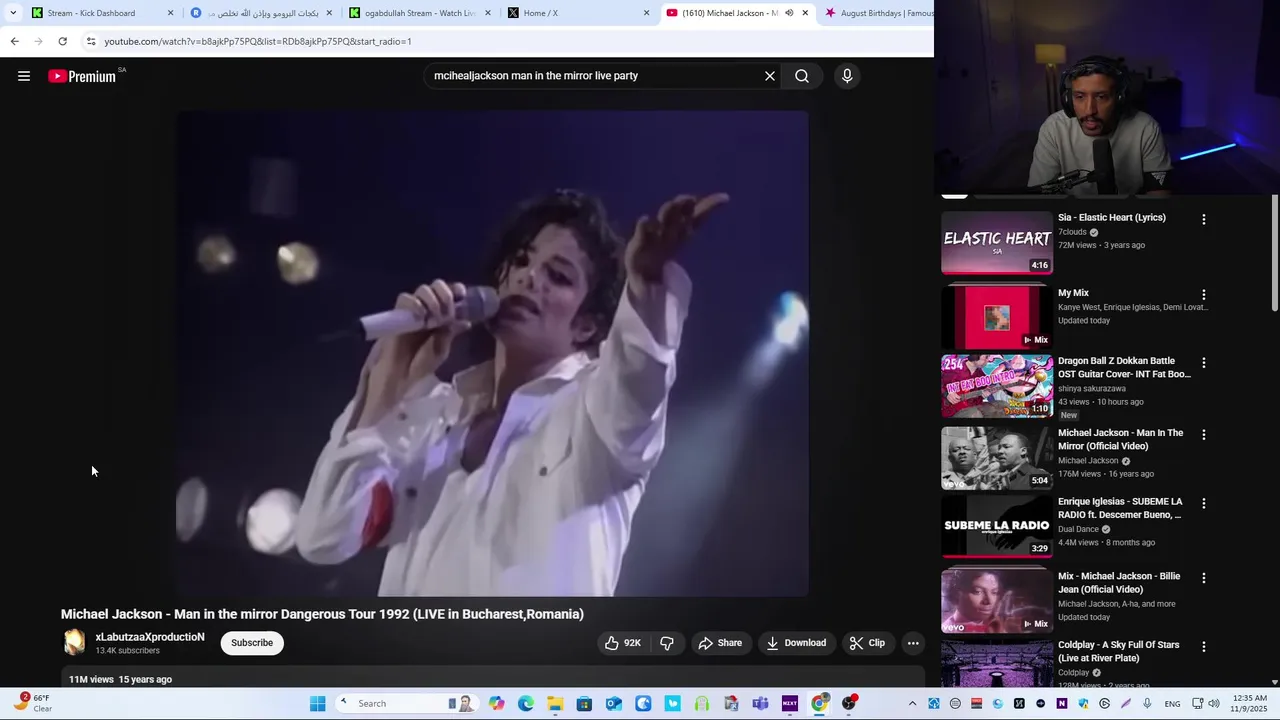Close the Home / X tab
The width and height of the screenshot is (1280, 720).
click(x=646, y=13)
